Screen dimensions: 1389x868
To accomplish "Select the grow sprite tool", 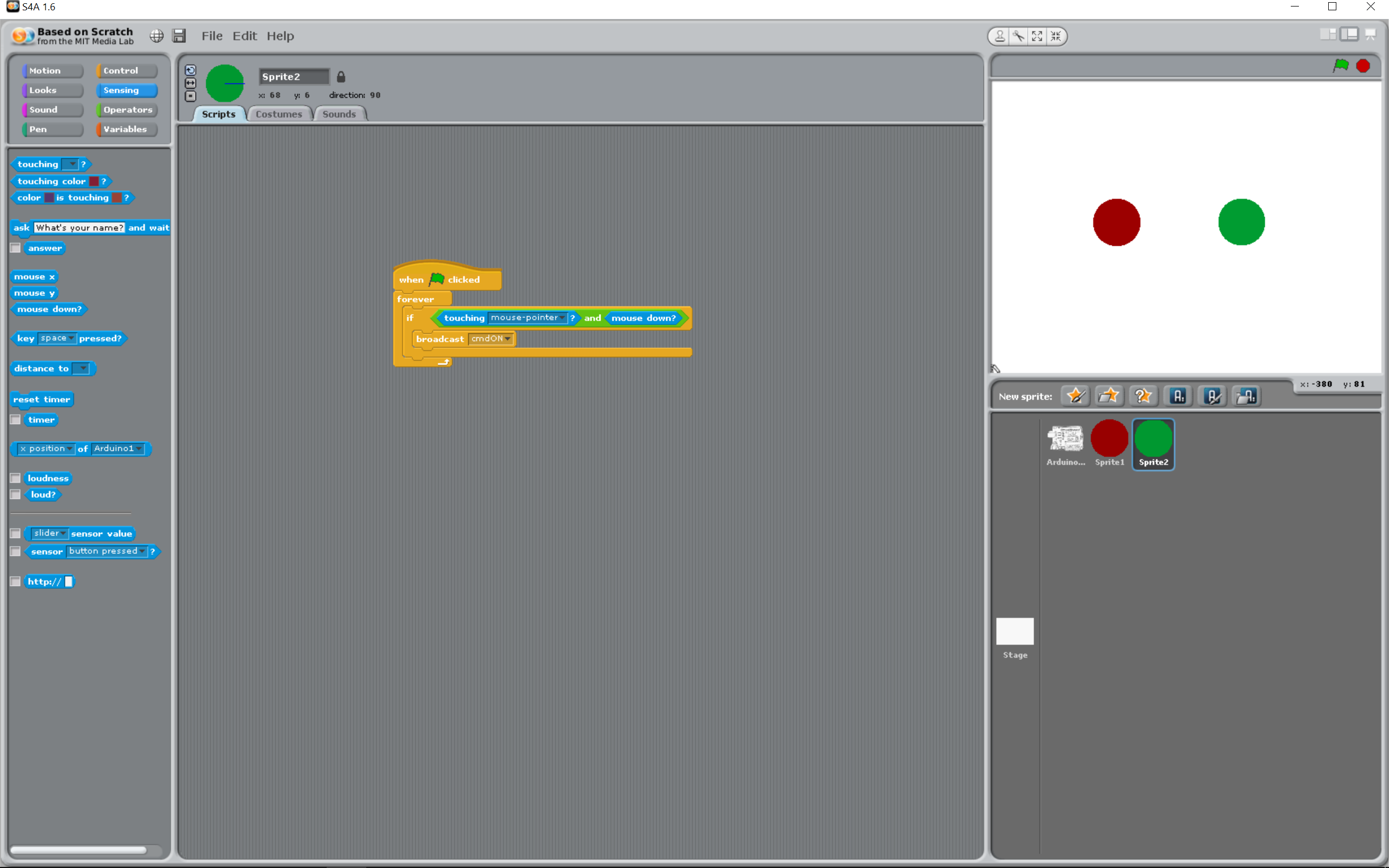I will [x=1037, y=36].
